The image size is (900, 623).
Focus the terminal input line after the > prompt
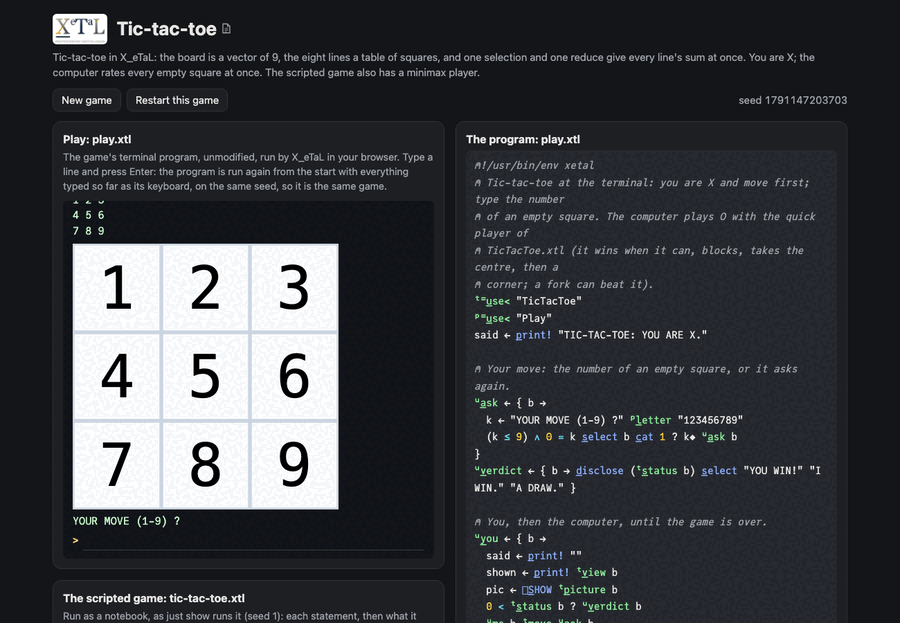pos(253,541)
